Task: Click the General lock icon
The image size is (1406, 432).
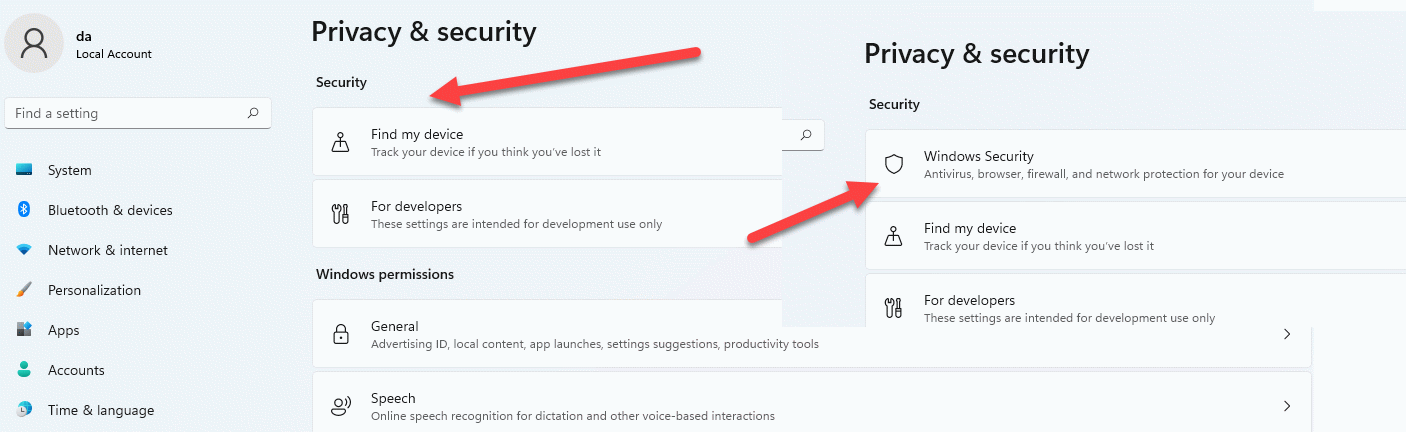Action: 341,334
